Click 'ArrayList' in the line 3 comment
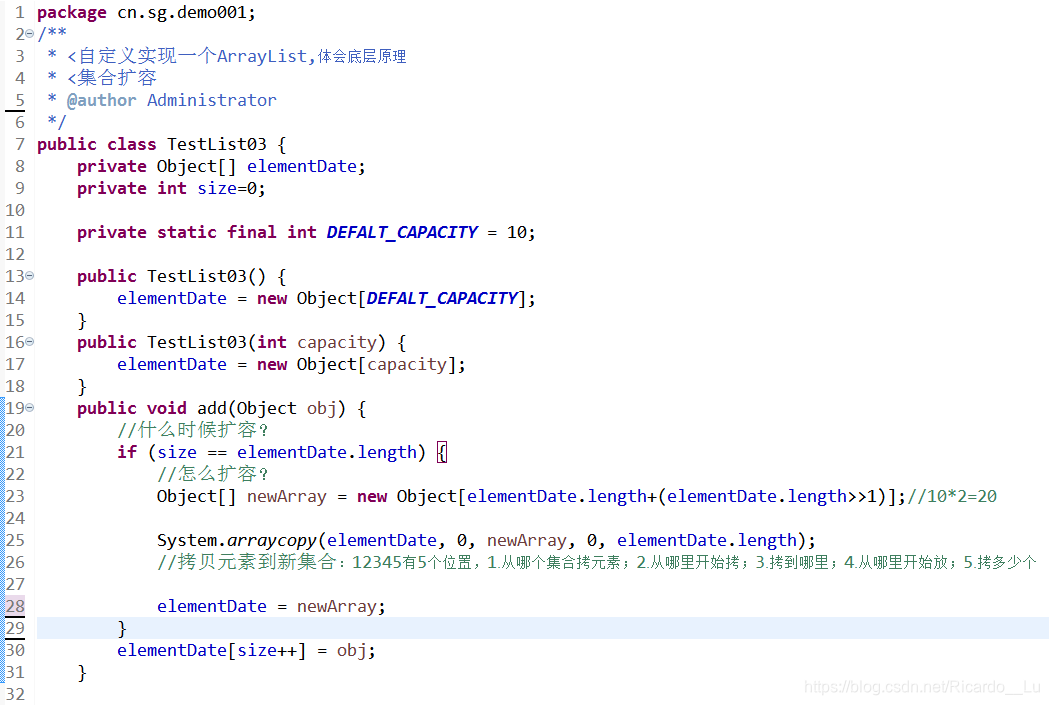The image size is (1049, 705). 262,56
